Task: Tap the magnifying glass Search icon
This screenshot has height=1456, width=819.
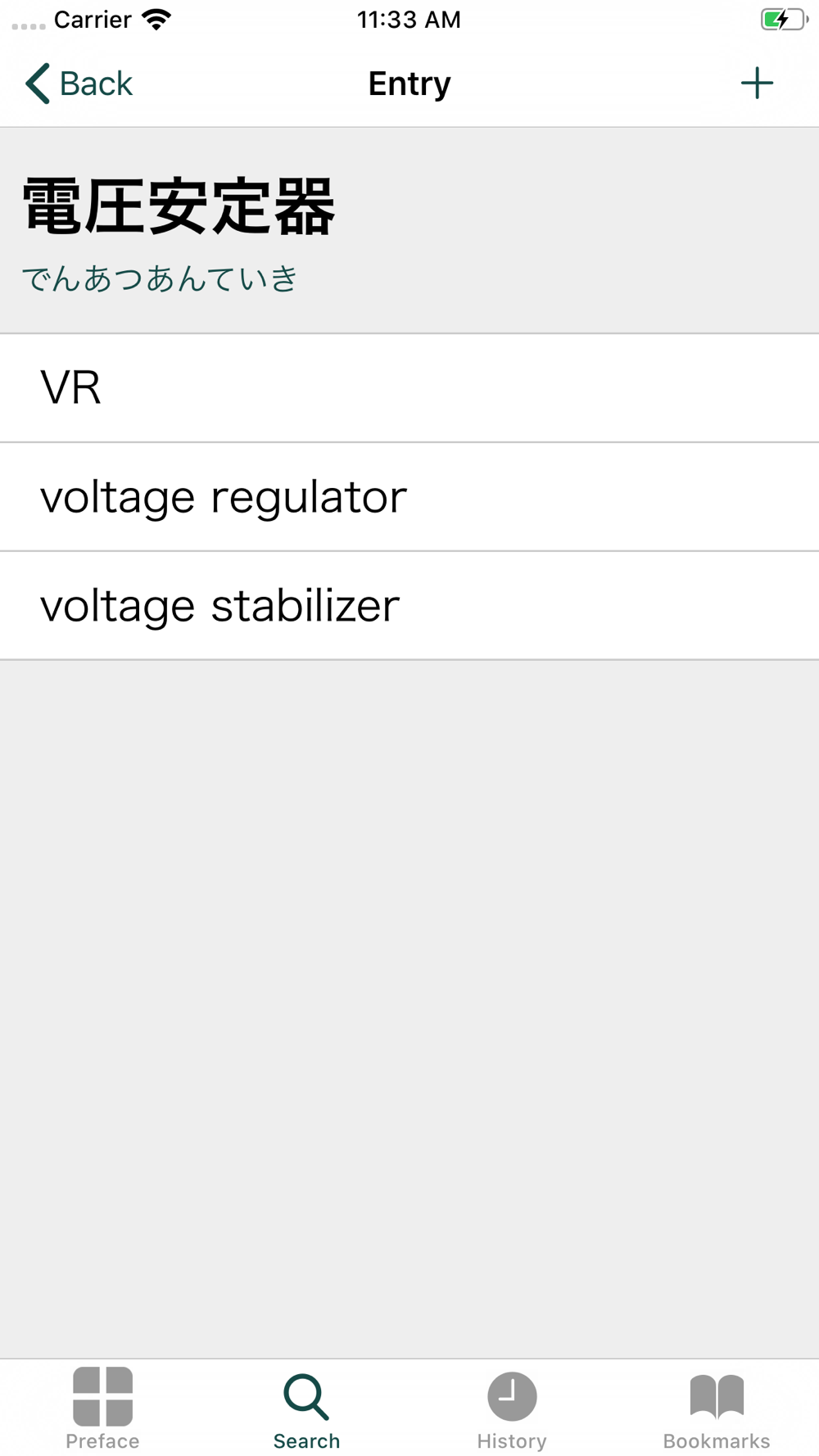Action: [x=306, y=1395]
